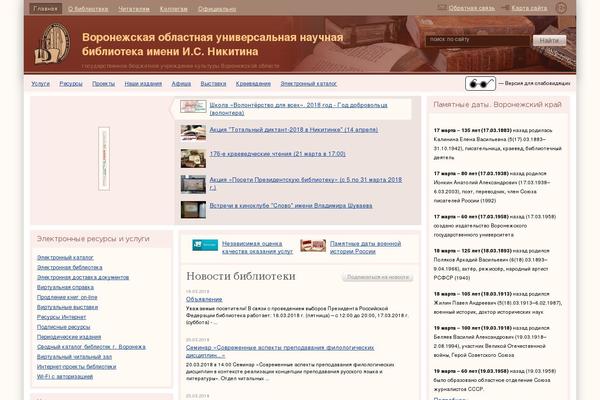Open the Тотальный диктант-2018 thumbnail image
This screenshot has width=600, height=400.
point(193,133)
